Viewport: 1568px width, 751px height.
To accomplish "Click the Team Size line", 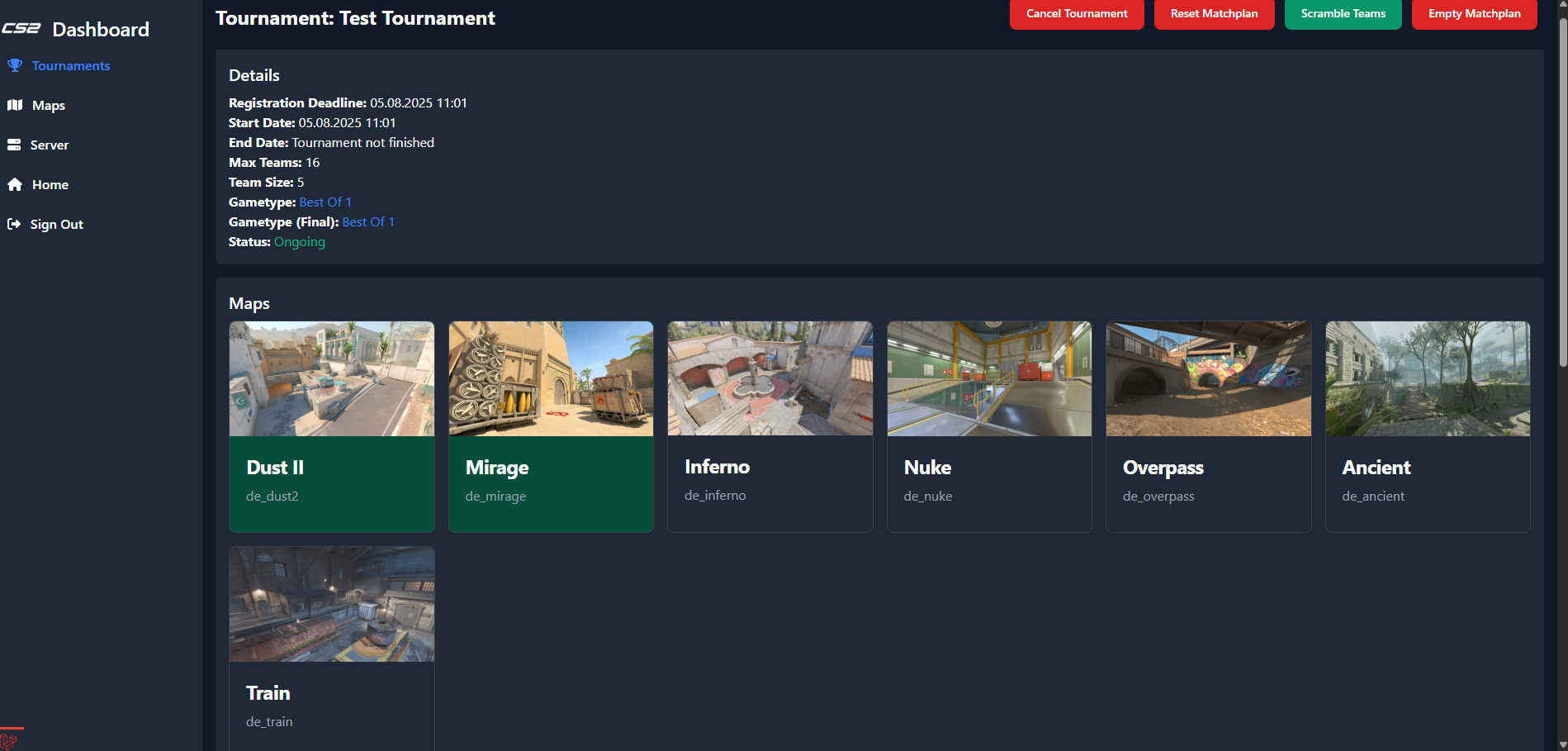I will click(x=266, y=182).
